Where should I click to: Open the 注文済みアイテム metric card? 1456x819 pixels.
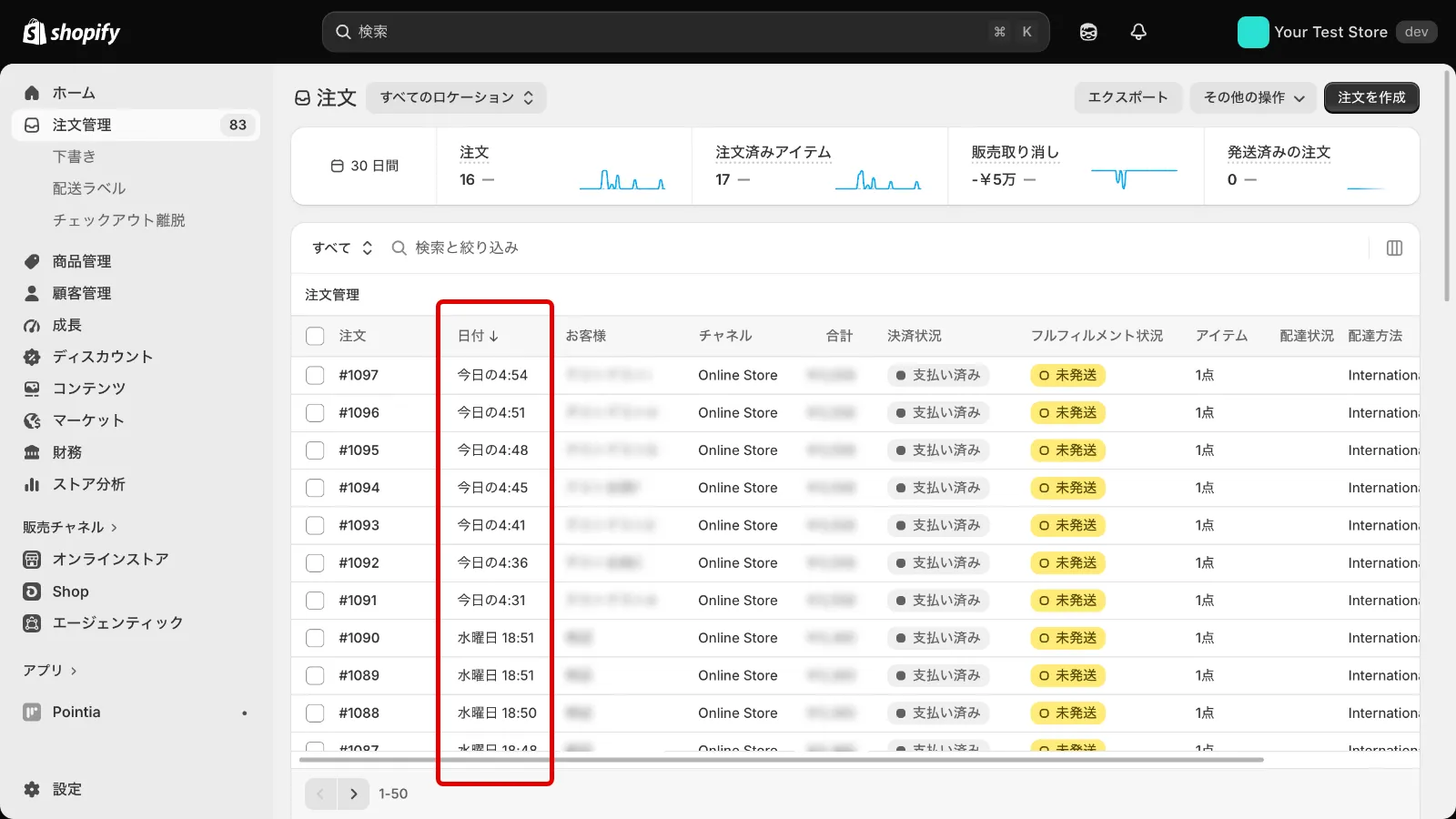819,166
